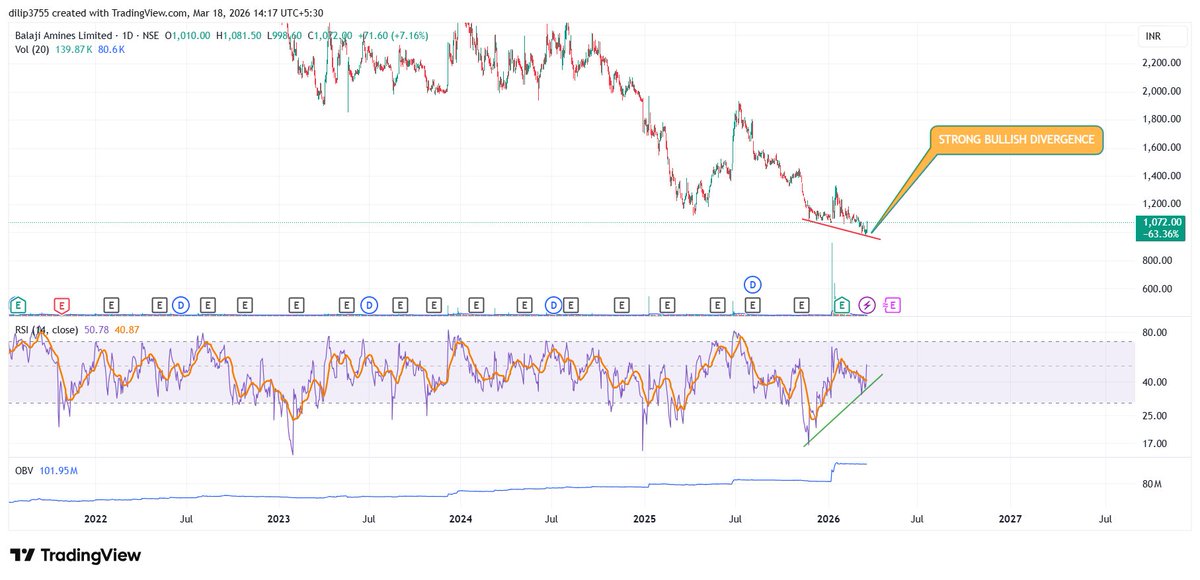Image resolution: width=1200 pixels, height=580 pixels.
Task: Select the green RSI trendline
Action: (x=843, y=410)
